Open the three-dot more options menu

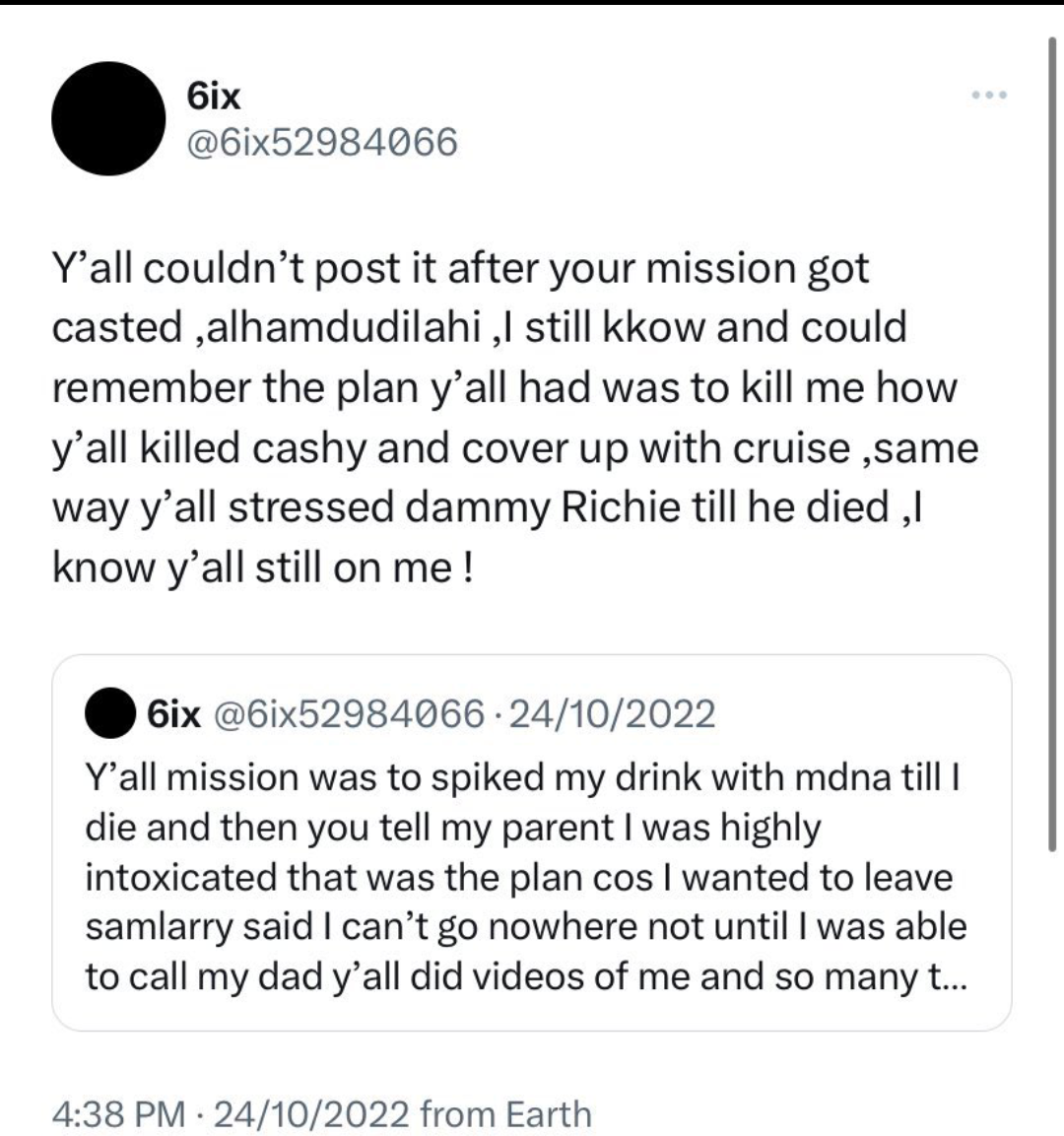click(x=987, y=96)
